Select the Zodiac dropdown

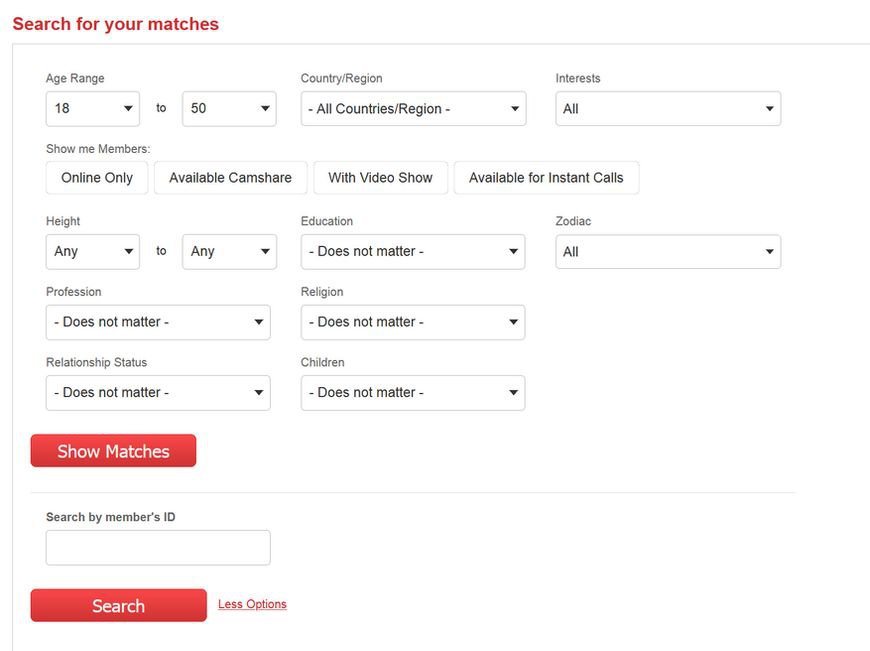(x=668, y=252)
